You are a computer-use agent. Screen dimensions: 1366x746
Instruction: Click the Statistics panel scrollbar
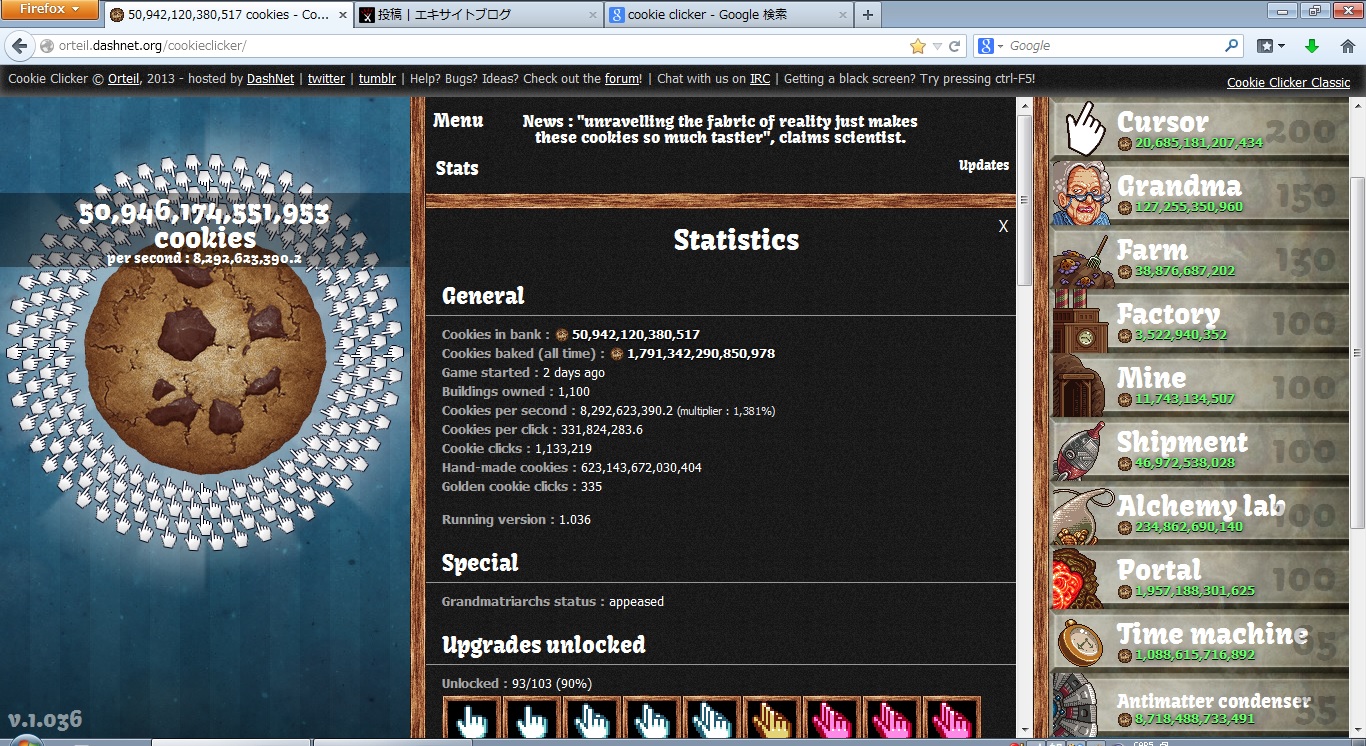point(1024,200)
